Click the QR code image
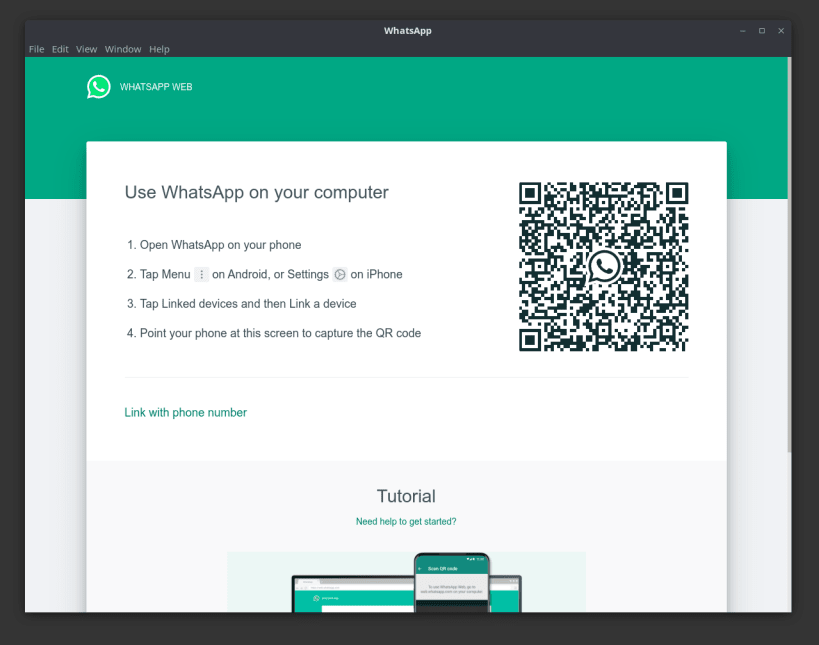 (x=603, y=266)
